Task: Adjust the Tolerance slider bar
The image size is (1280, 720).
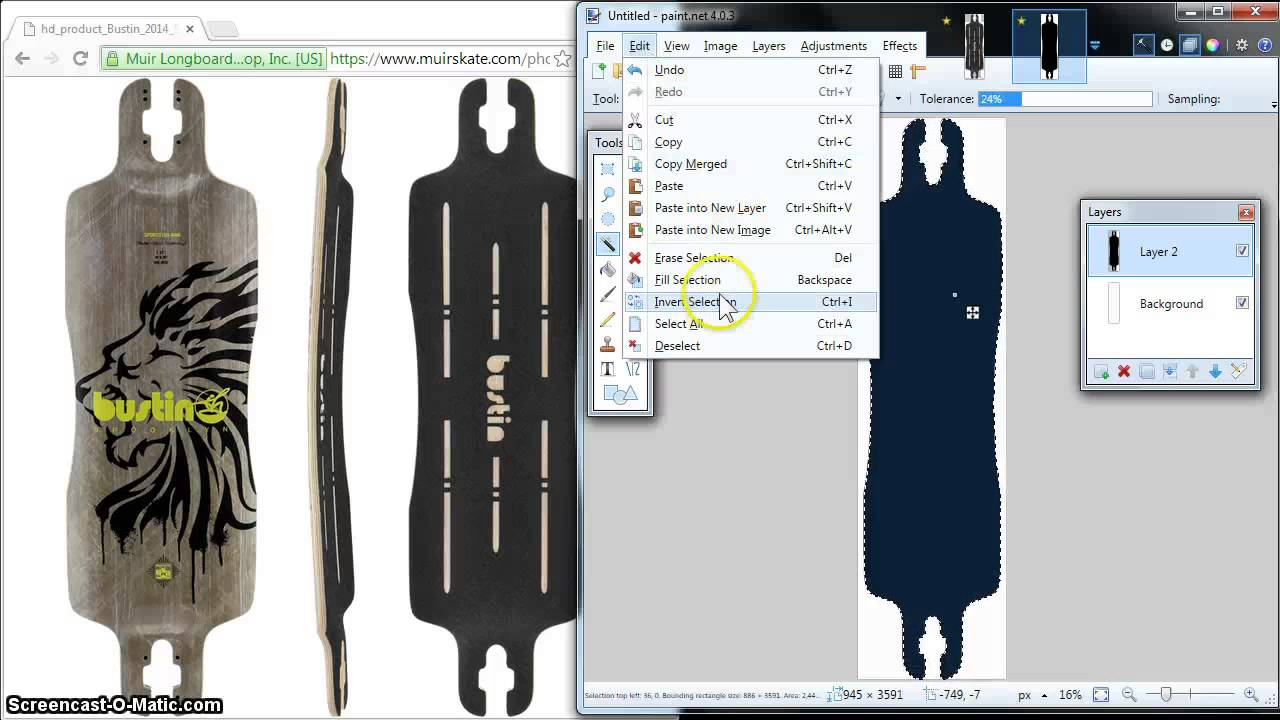Action: pyautogui.click(x=1066, y=99)
